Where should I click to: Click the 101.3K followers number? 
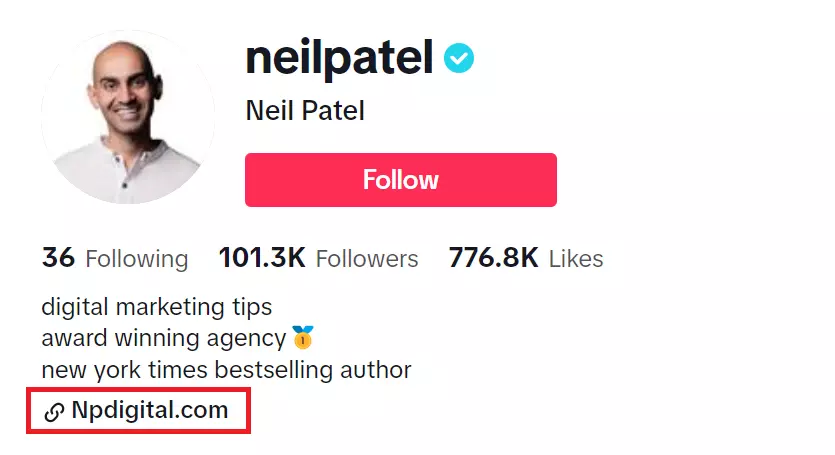pyautogui.click(x=262, y=258)
